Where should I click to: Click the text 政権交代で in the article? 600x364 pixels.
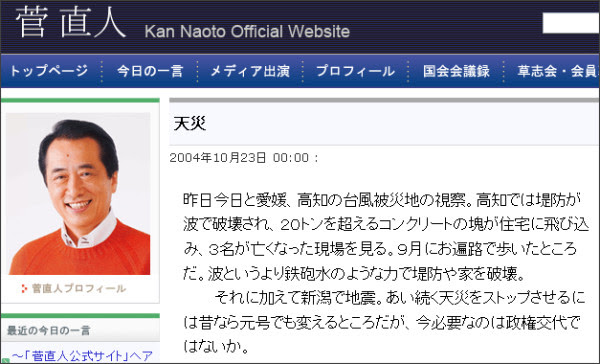click(543, 322)
